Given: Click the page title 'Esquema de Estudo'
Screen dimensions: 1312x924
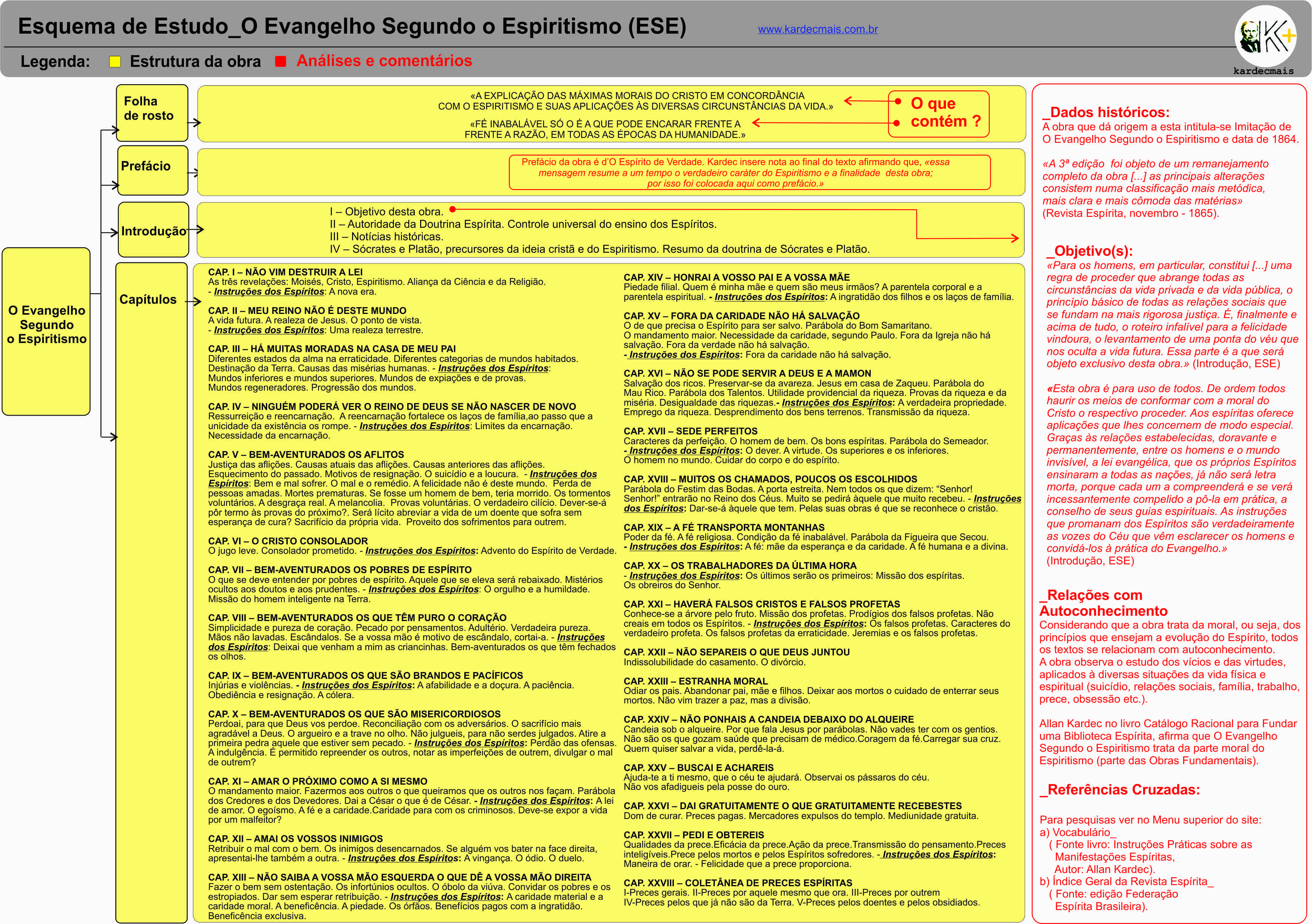Looking at the screenshot, I should click(352, 26).
